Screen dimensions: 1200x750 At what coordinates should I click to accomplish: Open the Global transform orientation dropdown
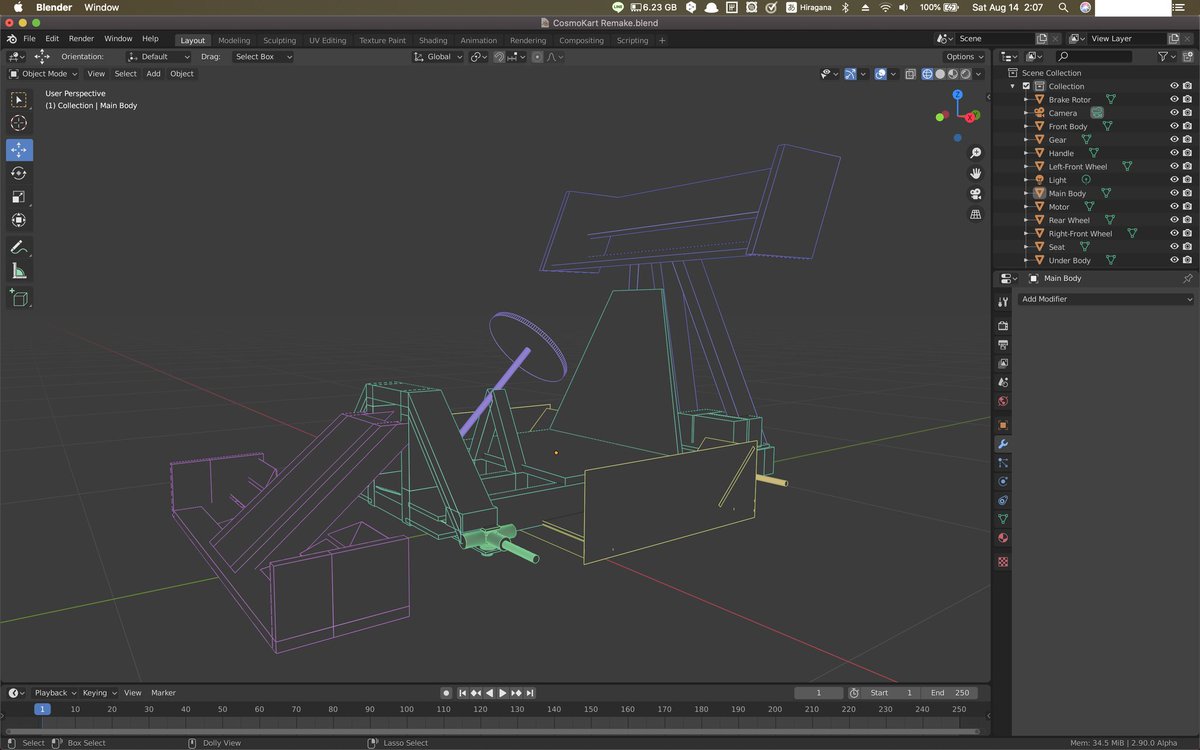[x=438, y=57]
